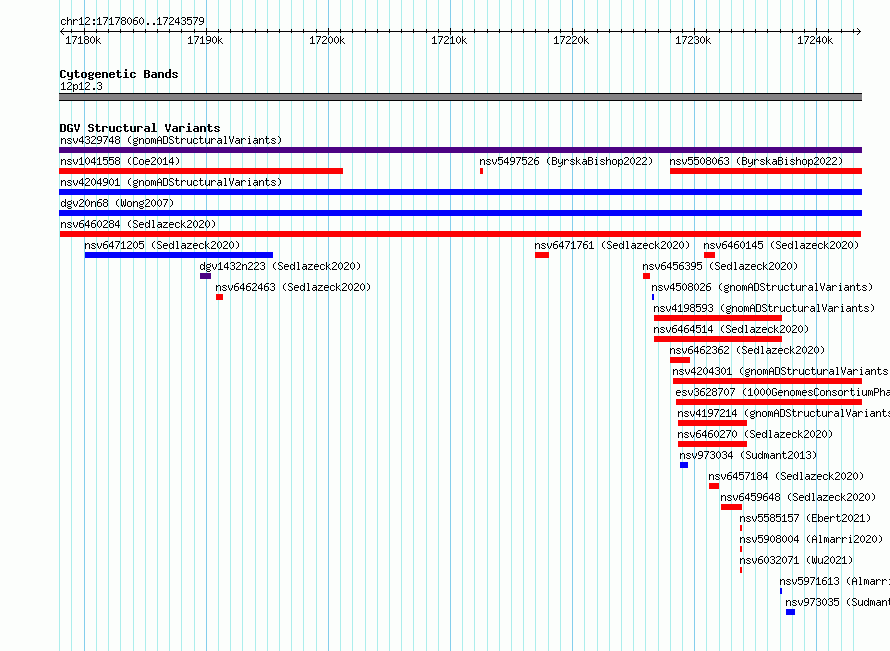
Task: Click the Cytogenetic Bands track title
Action: (x=119, y=74)
